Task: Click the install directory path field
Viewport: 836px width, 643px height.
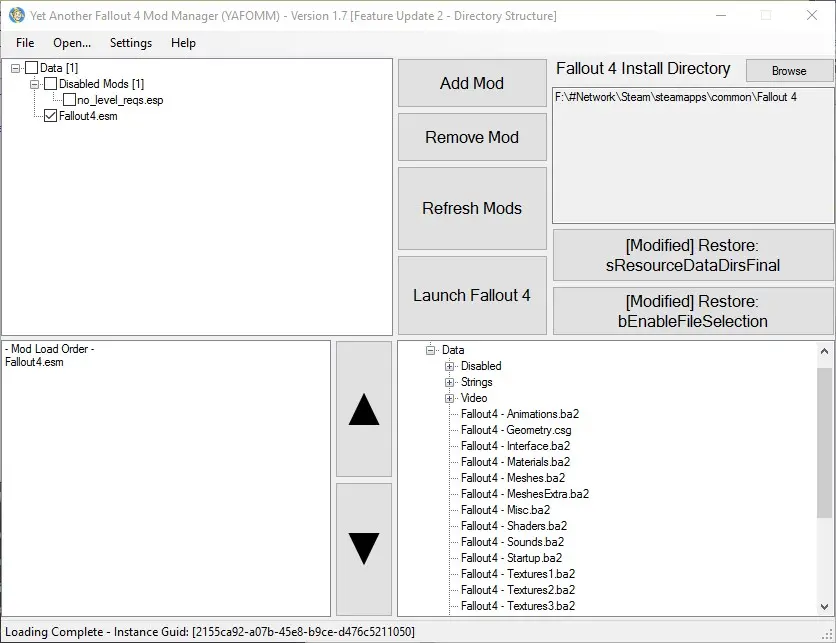Action: coord(693,155)
